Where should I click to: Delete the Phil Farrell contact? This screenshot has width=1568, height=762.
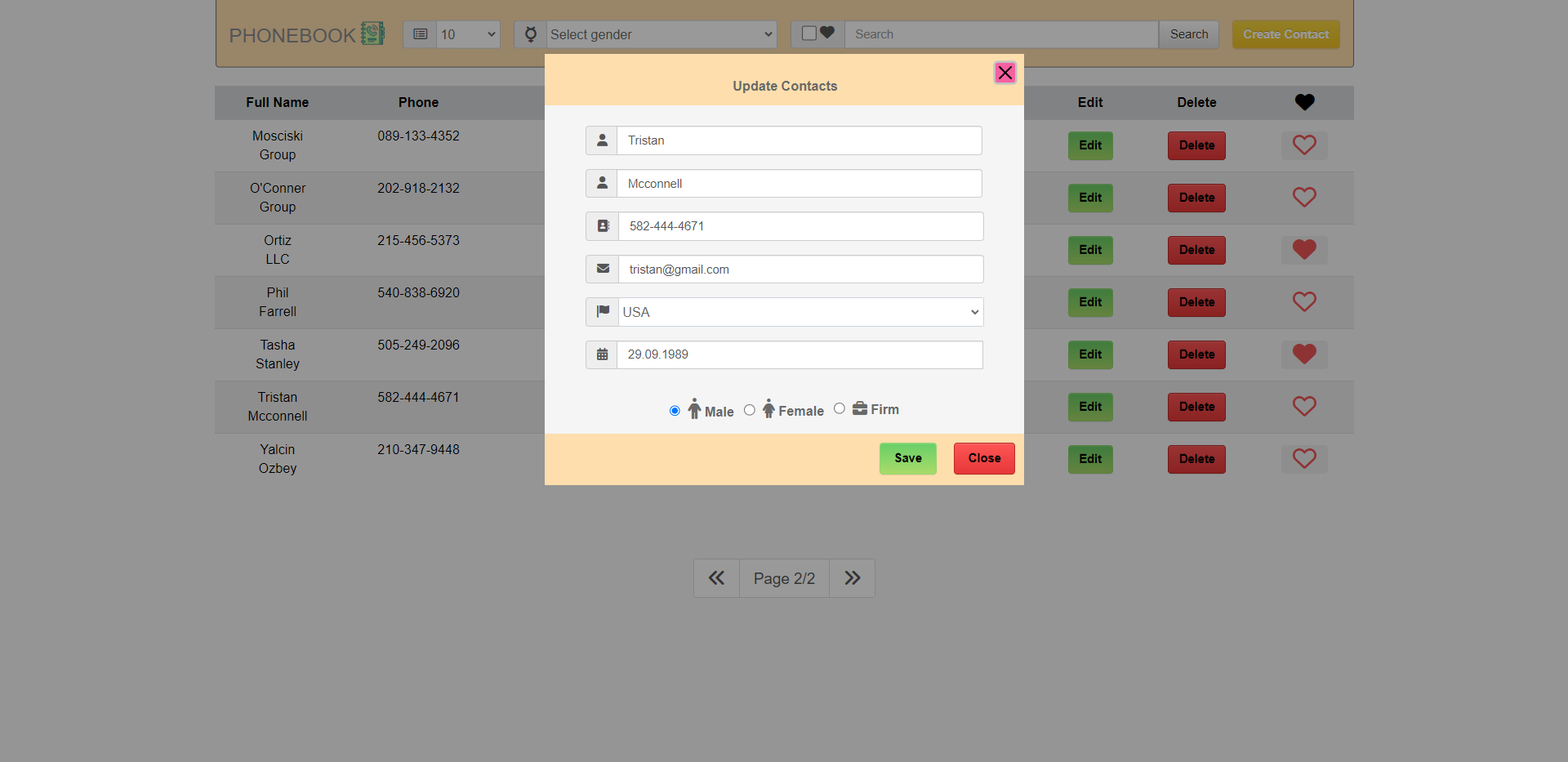tap(1196, 302)
